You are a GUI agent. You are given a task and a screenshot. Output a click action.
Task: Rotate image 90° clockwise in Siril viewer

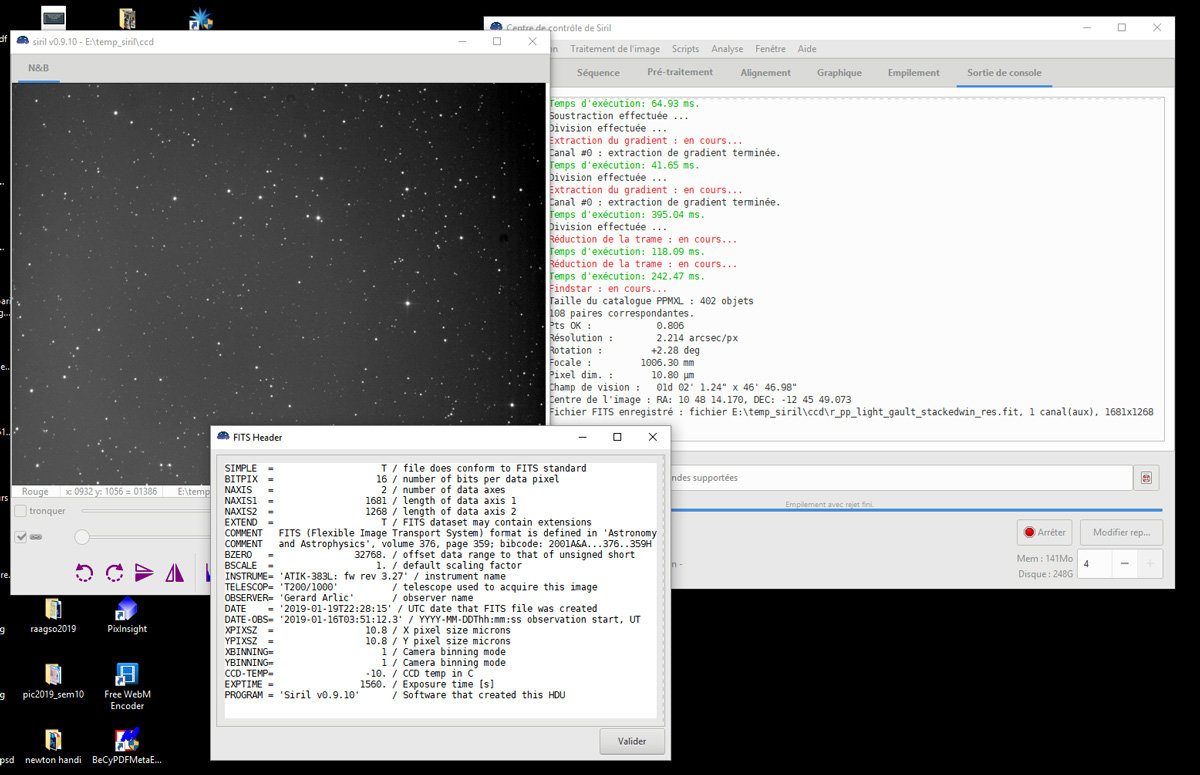click(x=115, y=573)
